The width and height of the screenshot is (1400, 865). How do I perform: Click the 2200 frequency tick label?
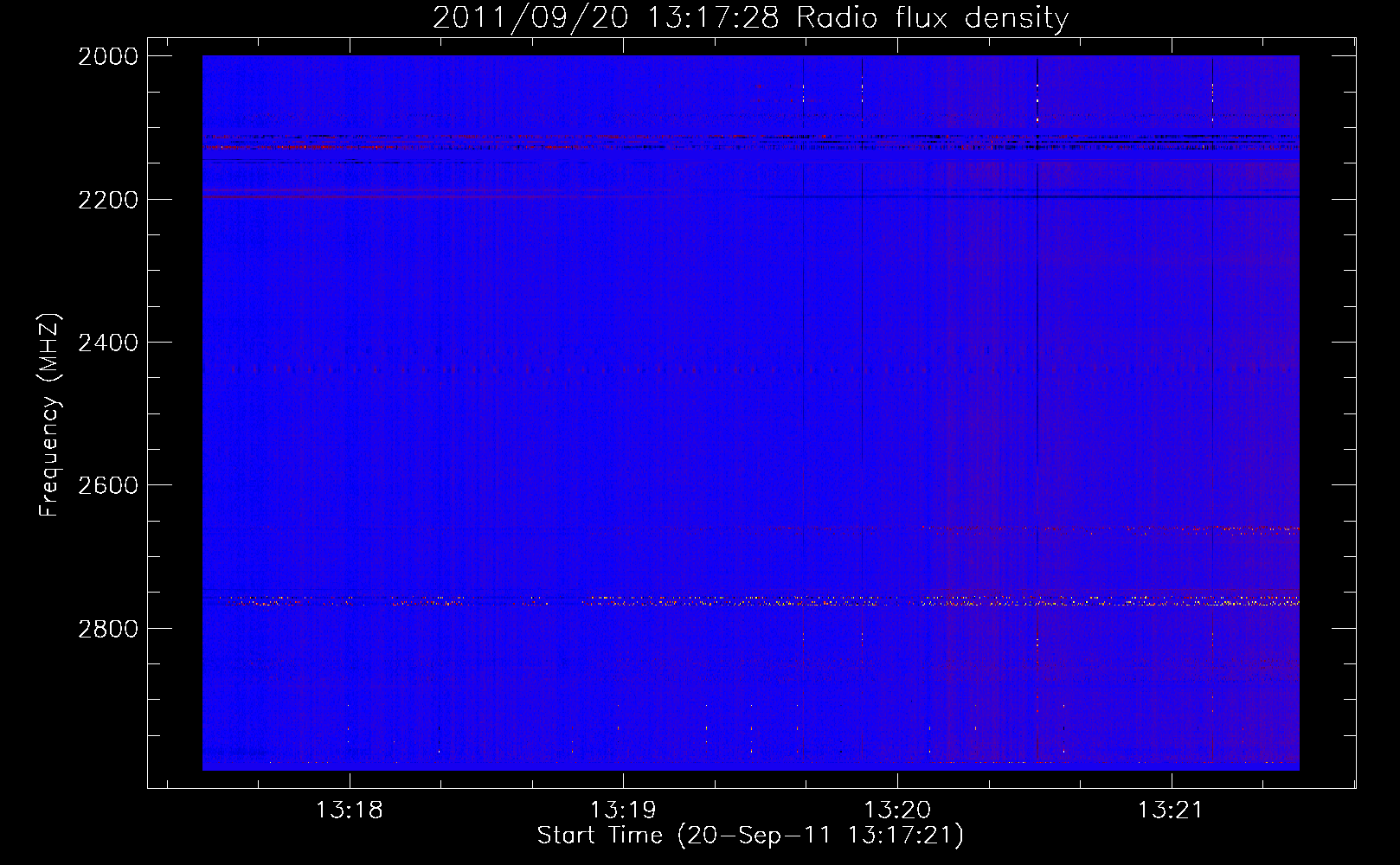click(x=108, y=200)
